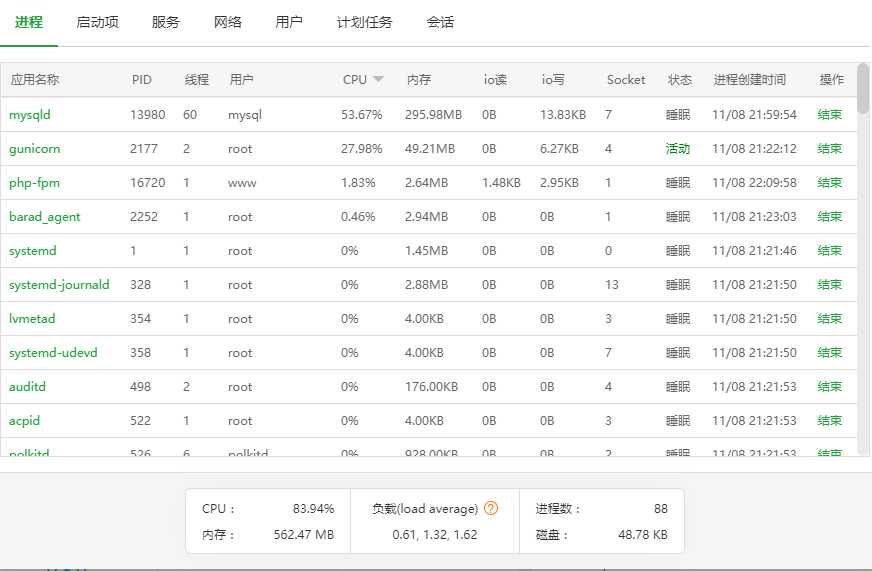The height and width of the screenshot is (571, 872).
Task: Switch to the 用户 tab
Action: 289,22
